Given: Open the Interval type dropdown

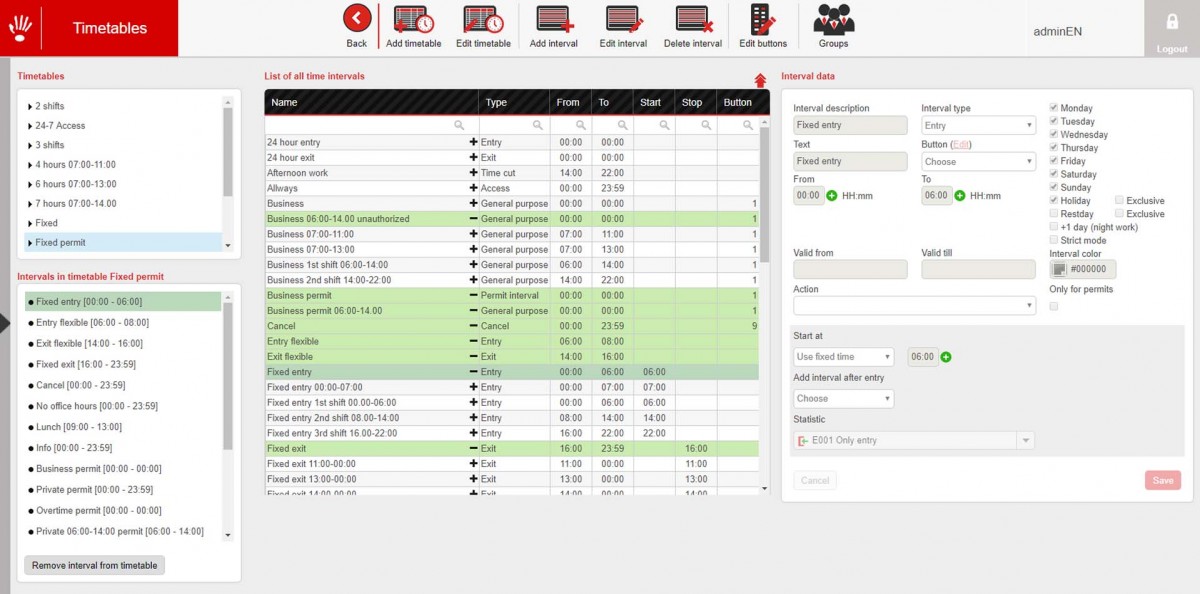Looking at the screenshot, I should 978,125.
